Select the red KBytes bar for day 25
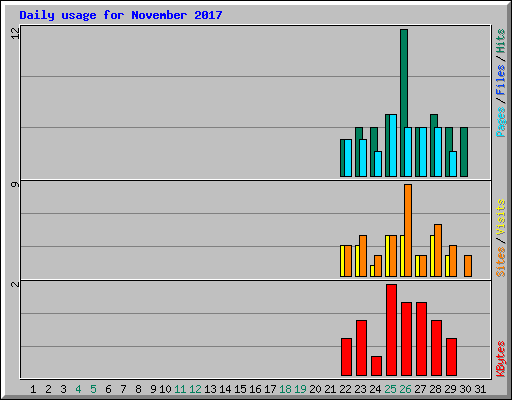 (391, 330)
